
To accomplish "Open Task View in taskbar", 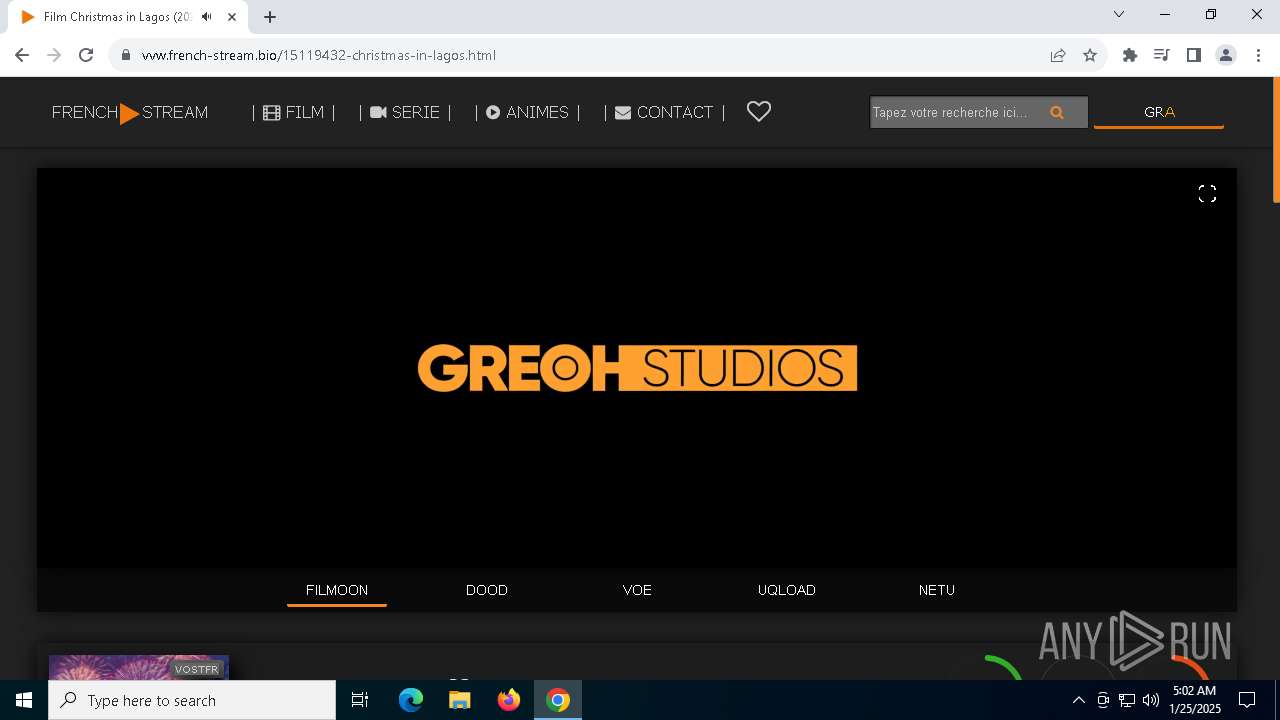I will point(360,700).
